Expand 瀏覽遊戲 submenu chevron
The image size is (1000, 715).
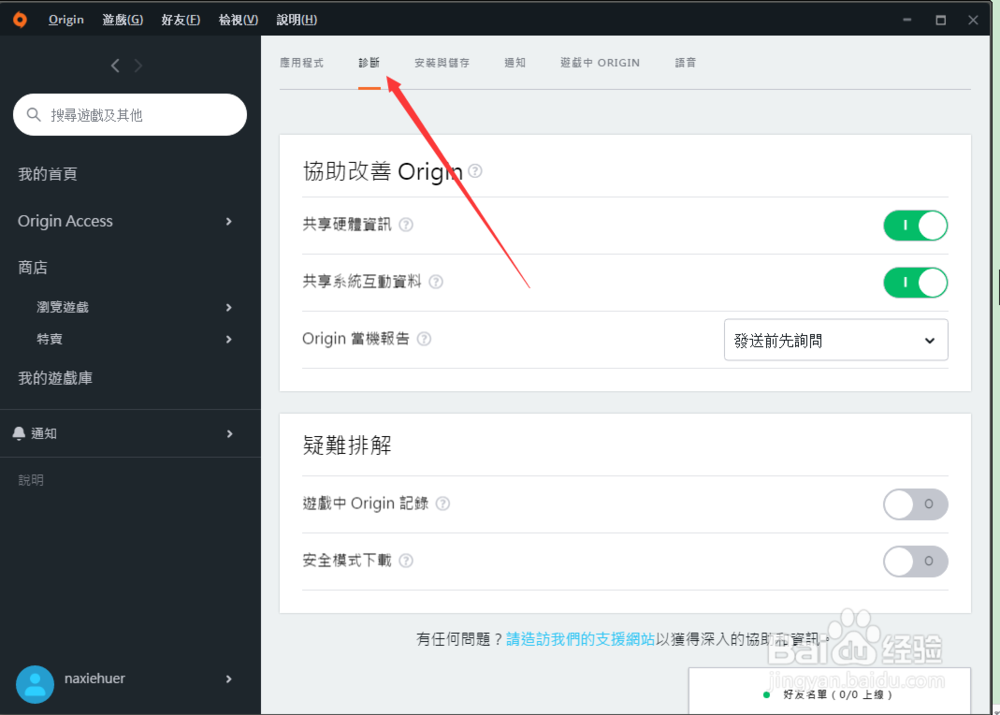(229, 307)
